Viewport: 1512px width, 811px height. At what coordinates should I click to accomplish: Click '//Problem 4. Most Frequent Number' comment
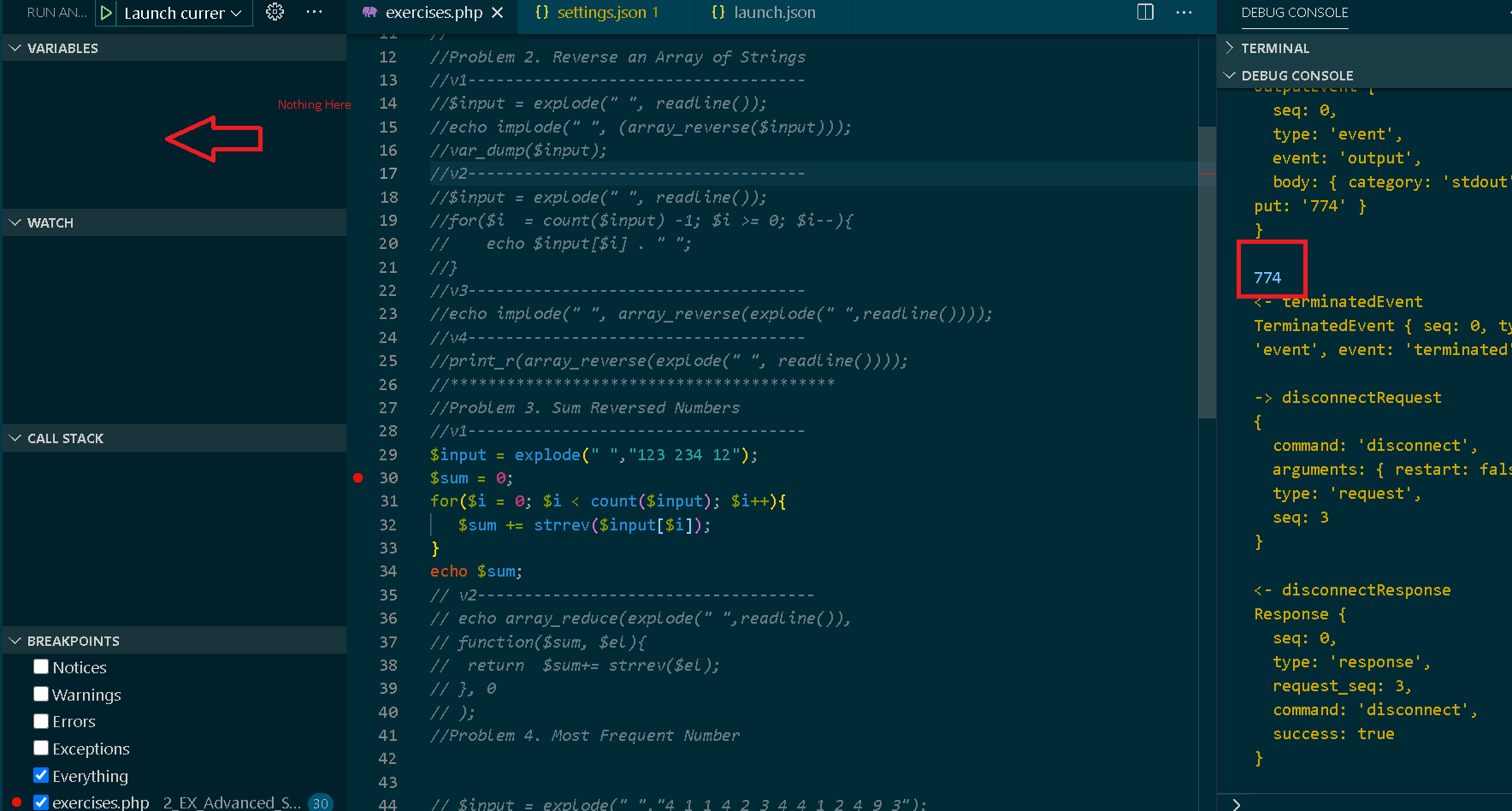pos(585,735)
